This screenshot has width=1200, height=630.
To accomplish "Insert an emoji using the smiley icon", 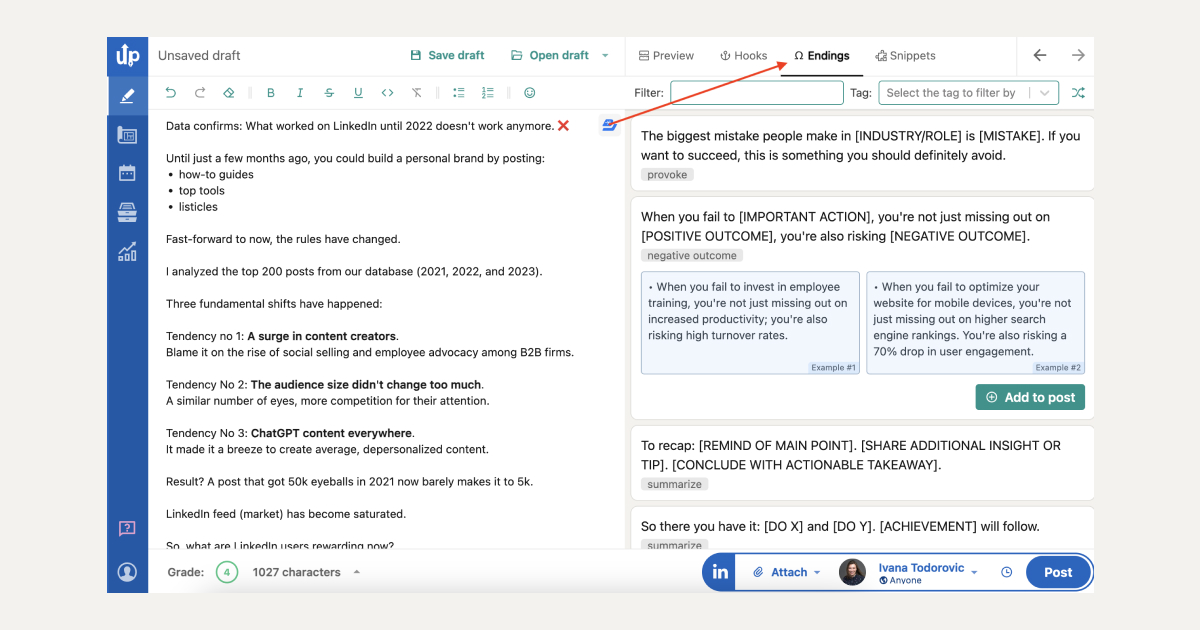I will (x=529, y=92).
